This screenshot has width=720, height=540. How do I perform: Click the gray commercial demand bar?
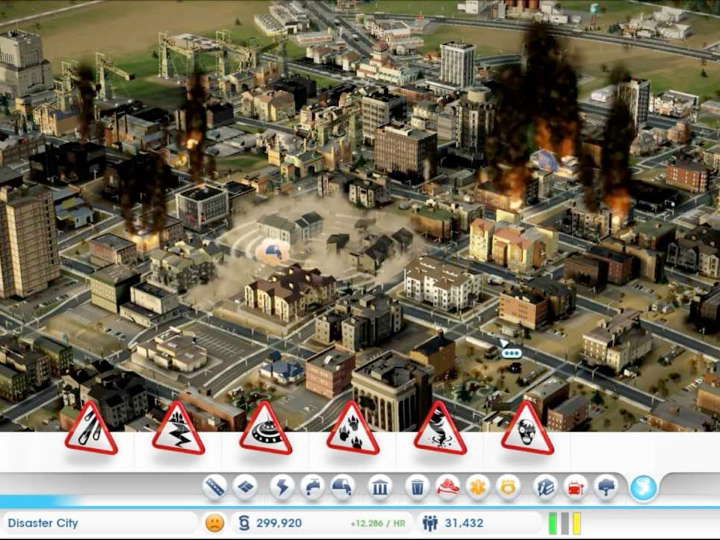(x=565, y=523)
